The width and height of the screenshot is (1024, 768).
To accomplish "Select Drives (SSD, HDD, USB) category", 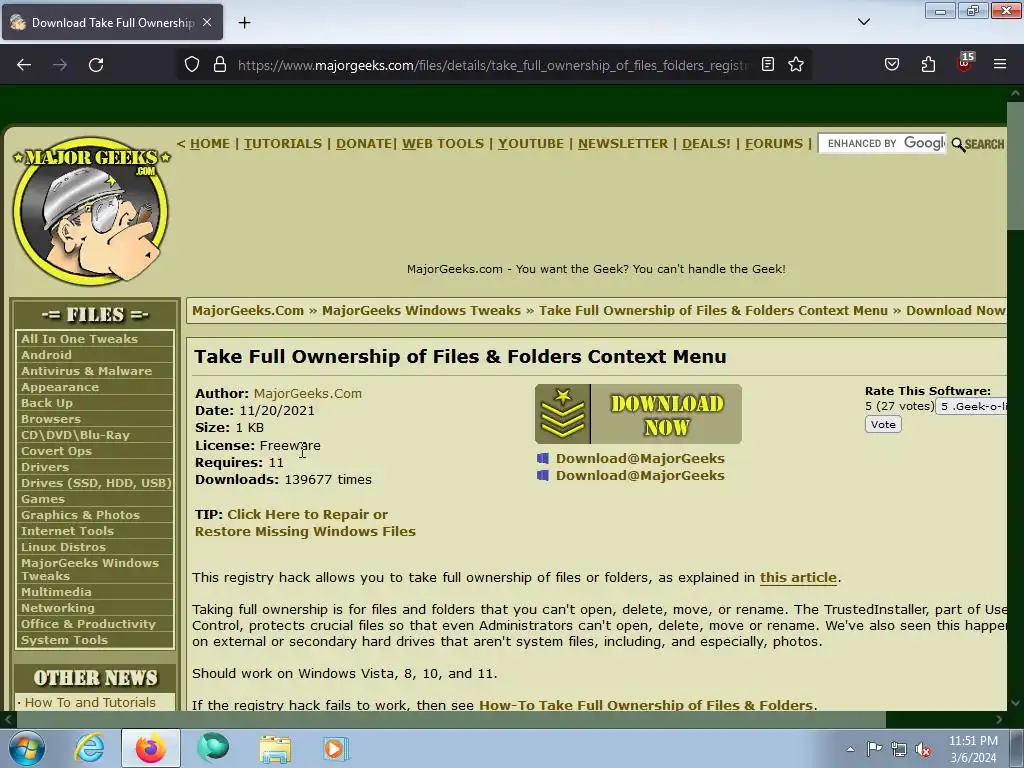I will (95, 483).
